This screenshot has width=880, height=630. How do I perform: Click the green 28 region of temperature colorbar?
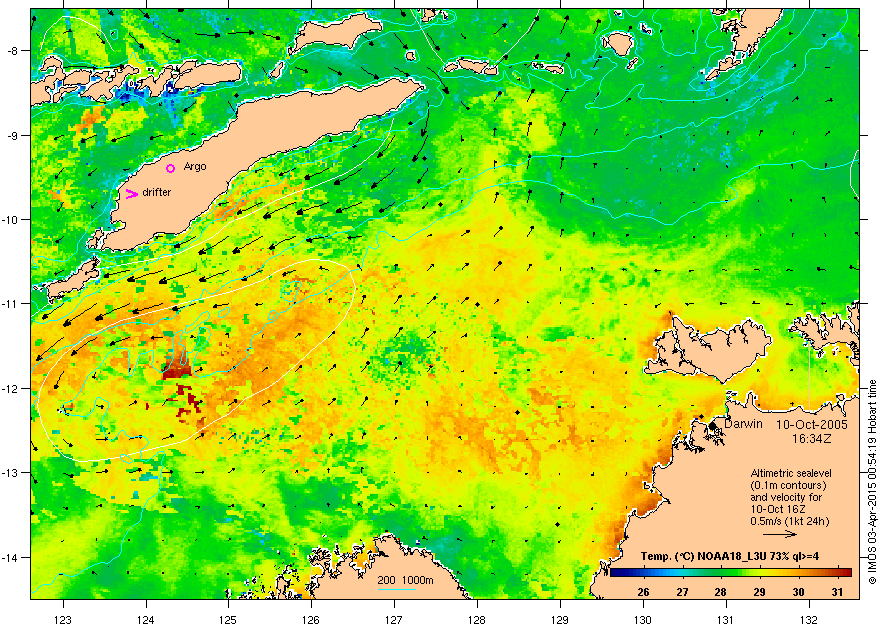[721, 573]
